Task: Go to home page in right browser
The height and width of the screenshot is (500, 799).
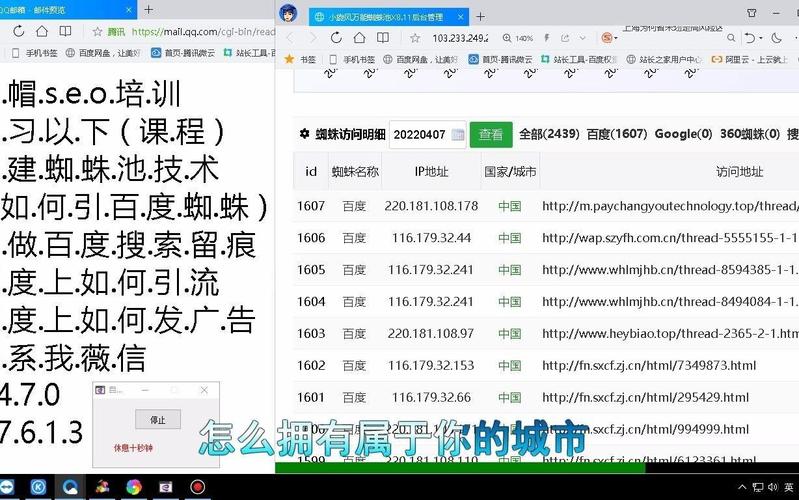Action: point(359,38)
